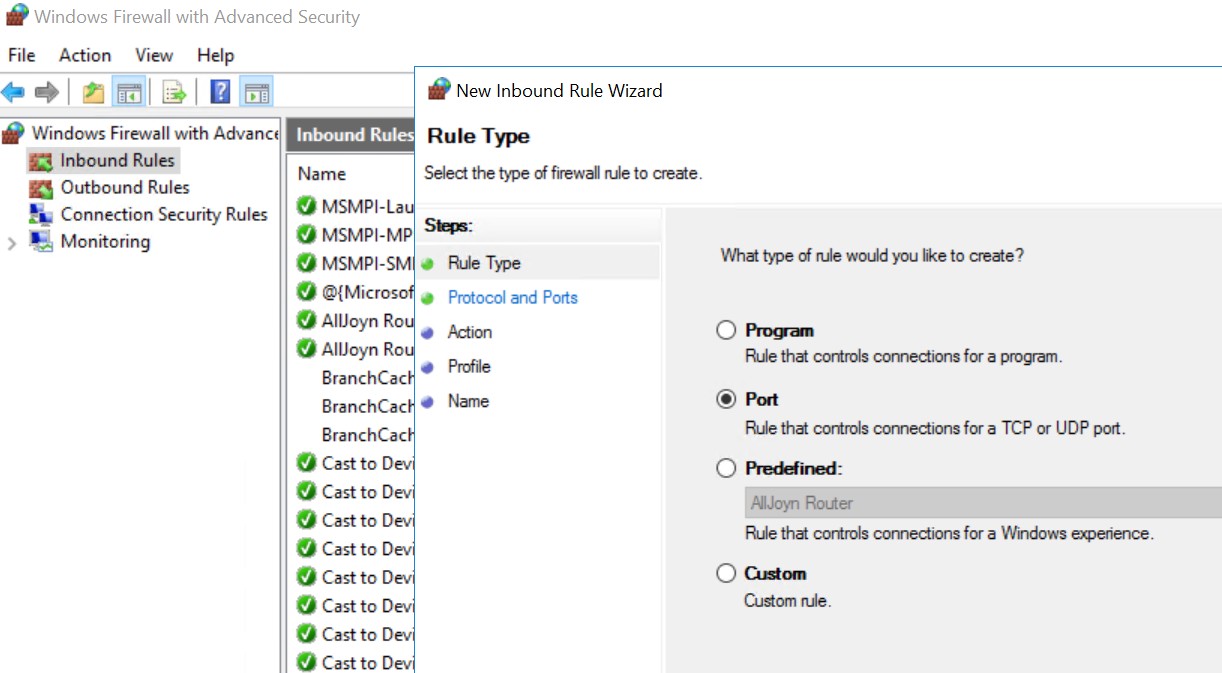Open Help via blue question mark icon

[221, 93]
